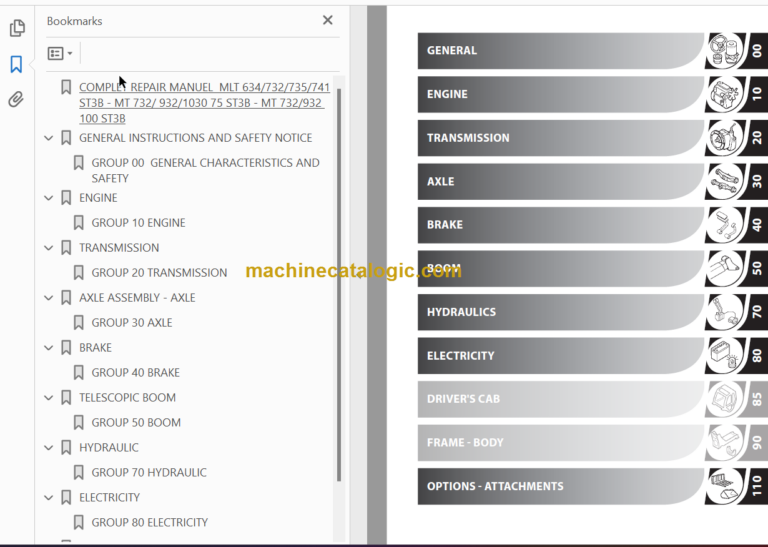Click bookmark icon beside GROUP 40 BRAKE
Image resolution: width=768 pixels, height=547 pixels.
click(78, 373)
